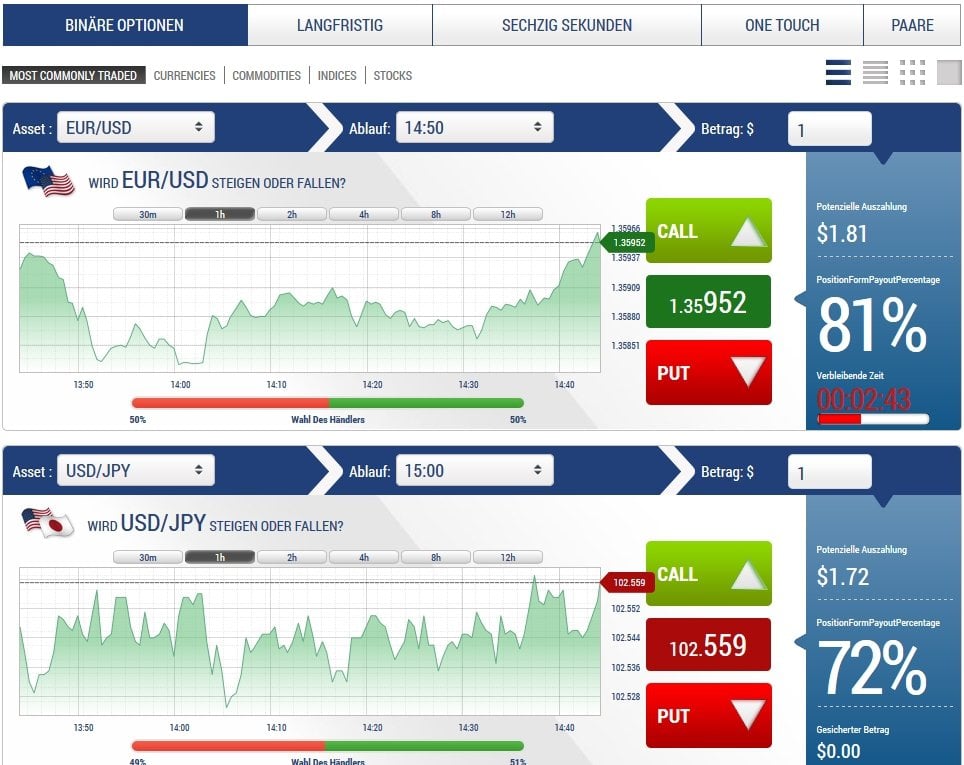Click Gesicherter Betrag $0.00 value
Image resolution: width=964 pixels, height=765 pixels.
tap(839, 751)
